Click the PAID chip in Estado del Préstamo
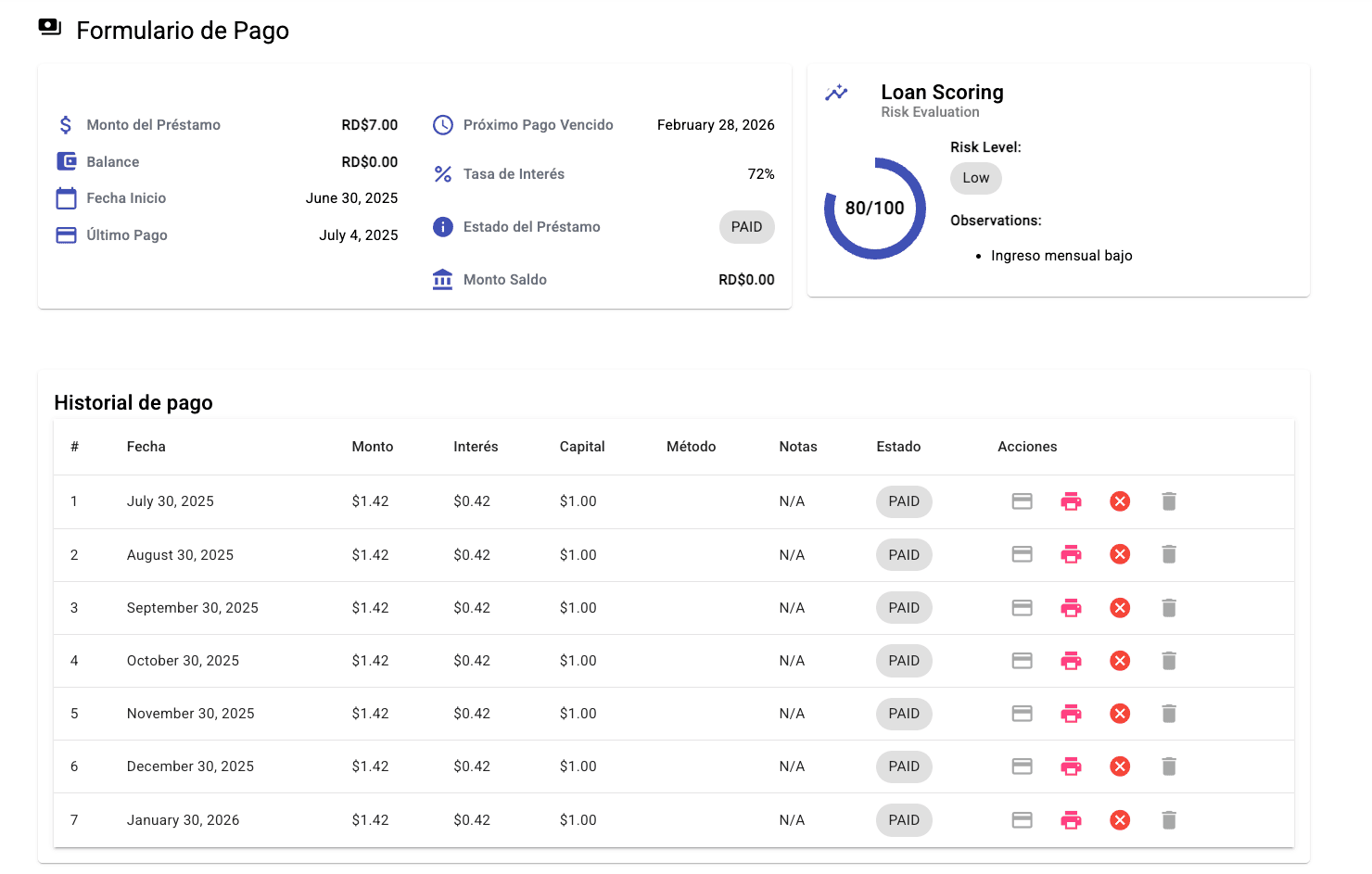1372x874 pixels. [746, 227]
